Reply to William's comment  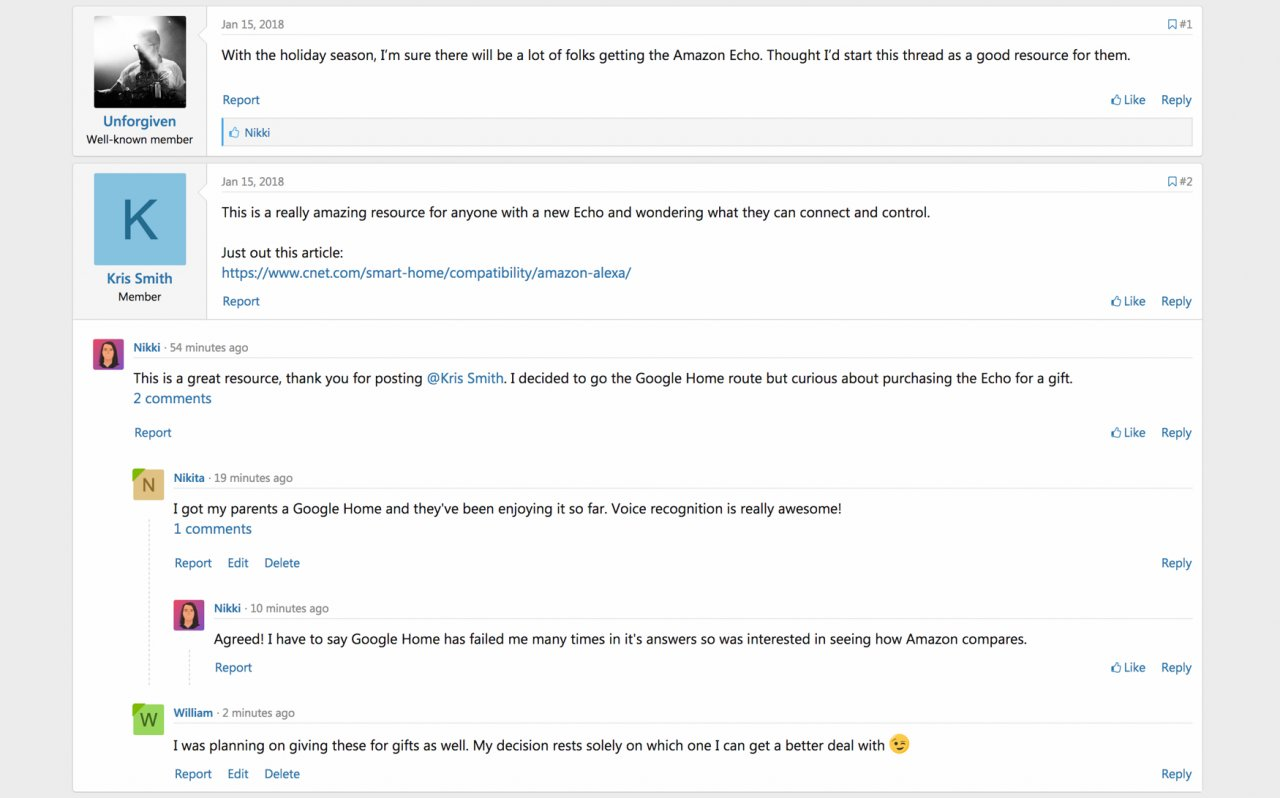point(1176,774)
